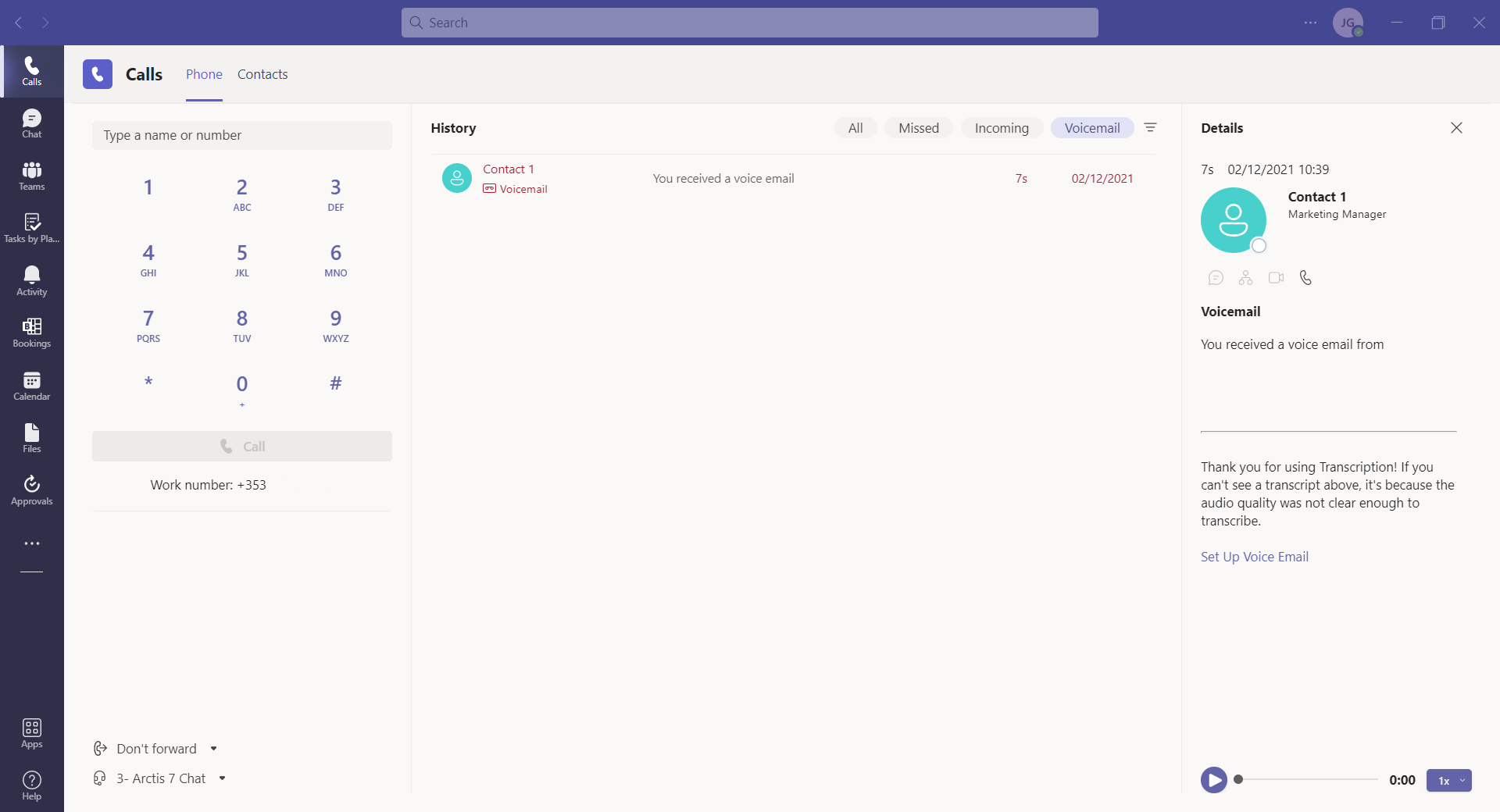Screen dimensions: 1500x812
Task: Open Settings and more menu in title bar
Action: pyautogui.click(x=1310, y=23)
